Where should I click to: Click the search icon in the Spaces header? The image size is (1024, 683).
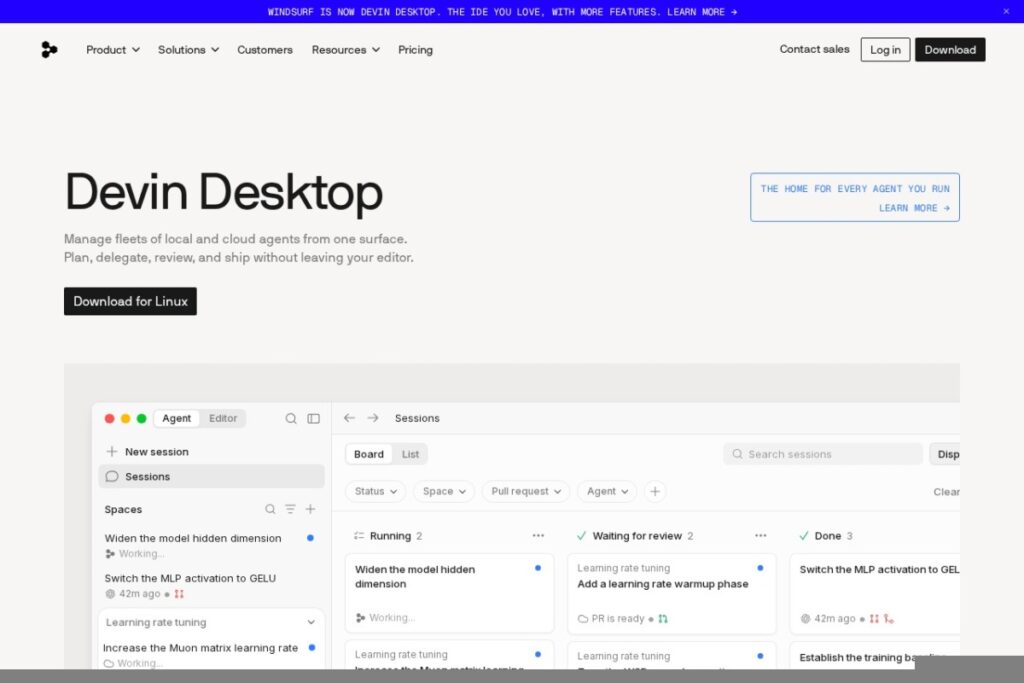tap(270, 509)
